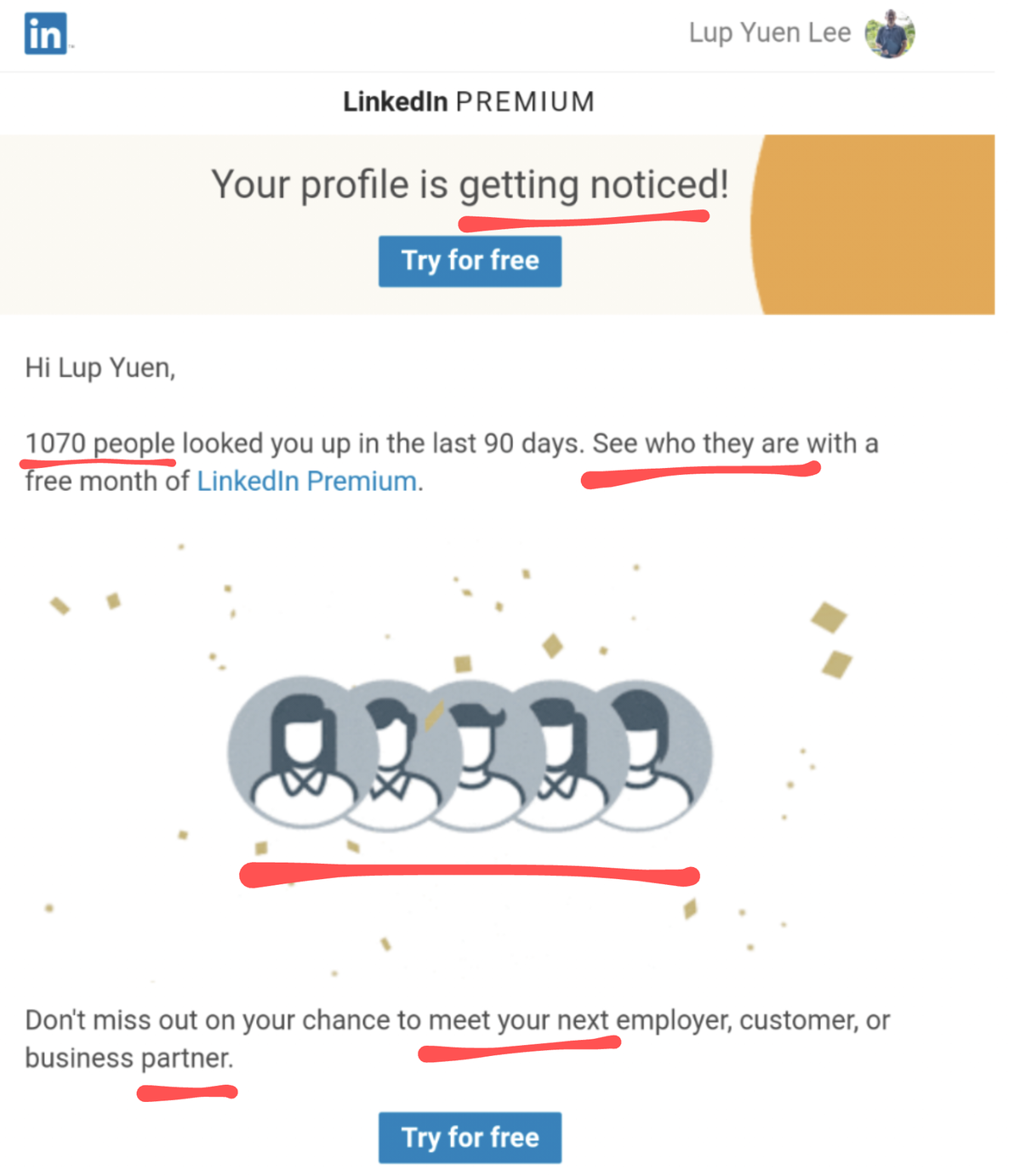
Task: Click the LinkedIn PREMIUM header title
Action: (x=469, y=102)
